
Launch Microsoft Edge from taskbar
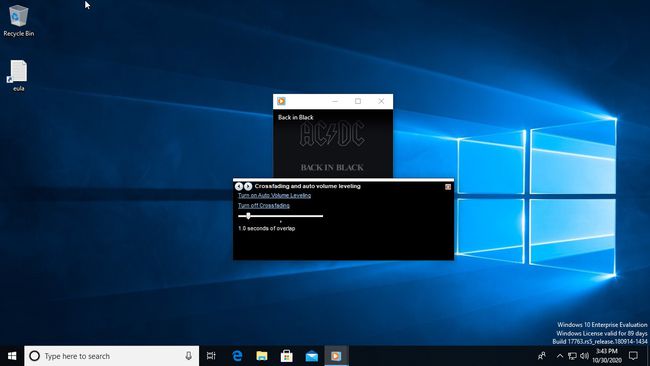tap(237, 356)
